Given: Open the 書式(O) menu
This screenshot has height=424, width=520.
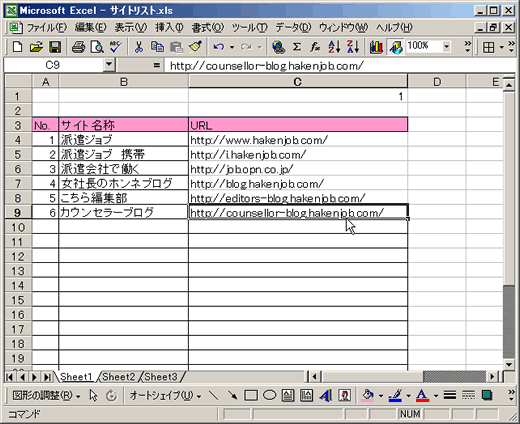Looking at the screenshot, I should coord(208,27).
